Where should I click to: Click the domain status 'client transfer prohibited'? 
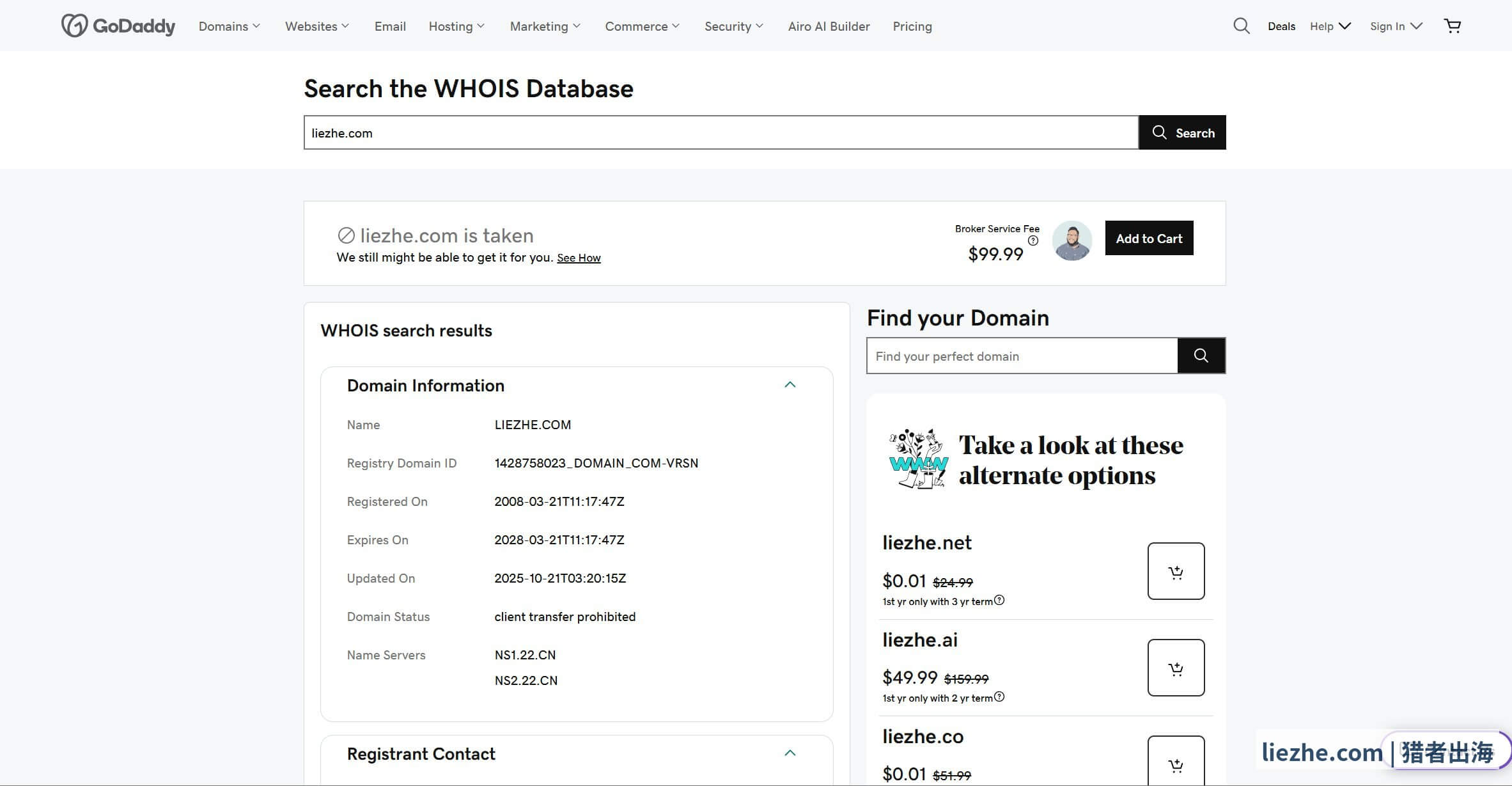[x=565, y=617]
